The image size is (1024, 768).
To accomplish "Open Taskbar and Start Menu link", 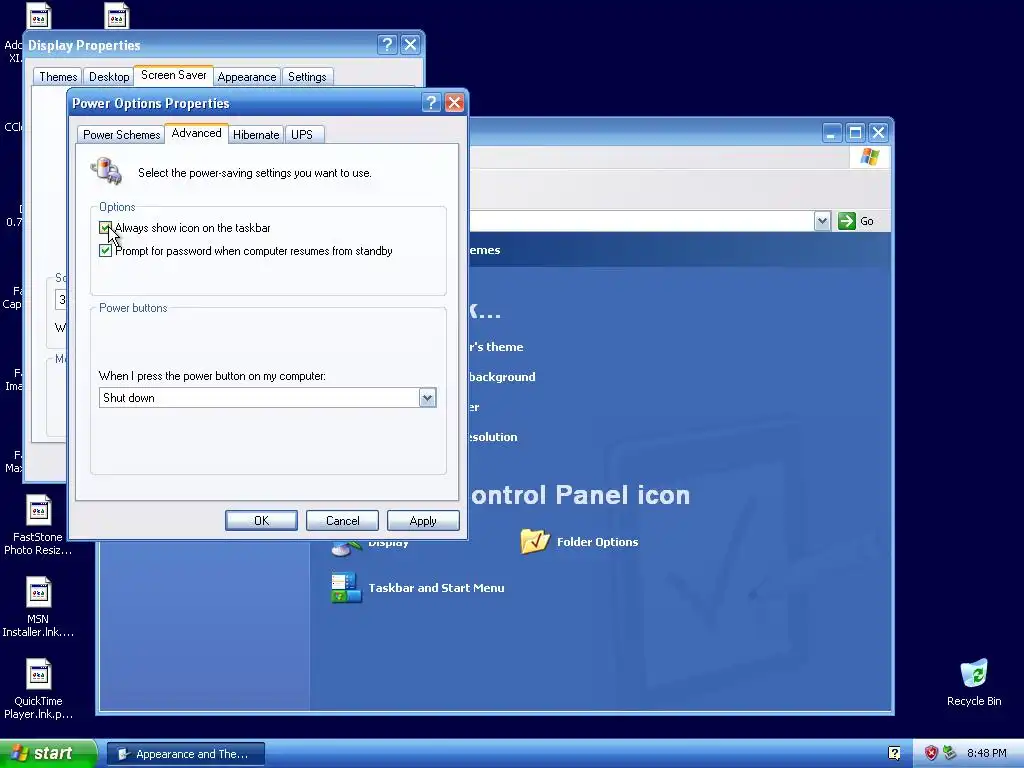I will coord(436,588).
